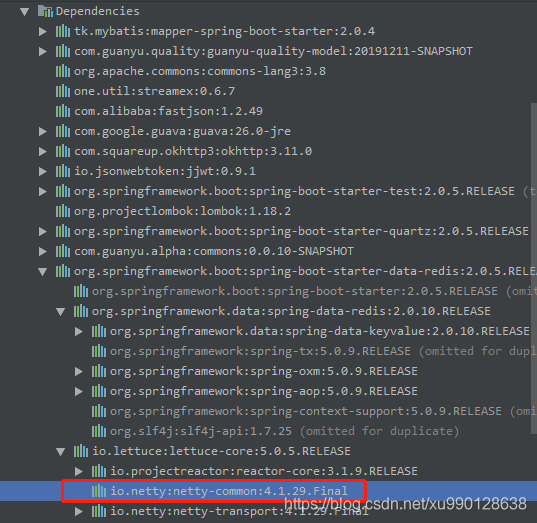The width and height of the screenshot is (537, 523).
Task: Select io.jsonwebtoken:jjwt:0.9.1 text
Action: point(165,171)
